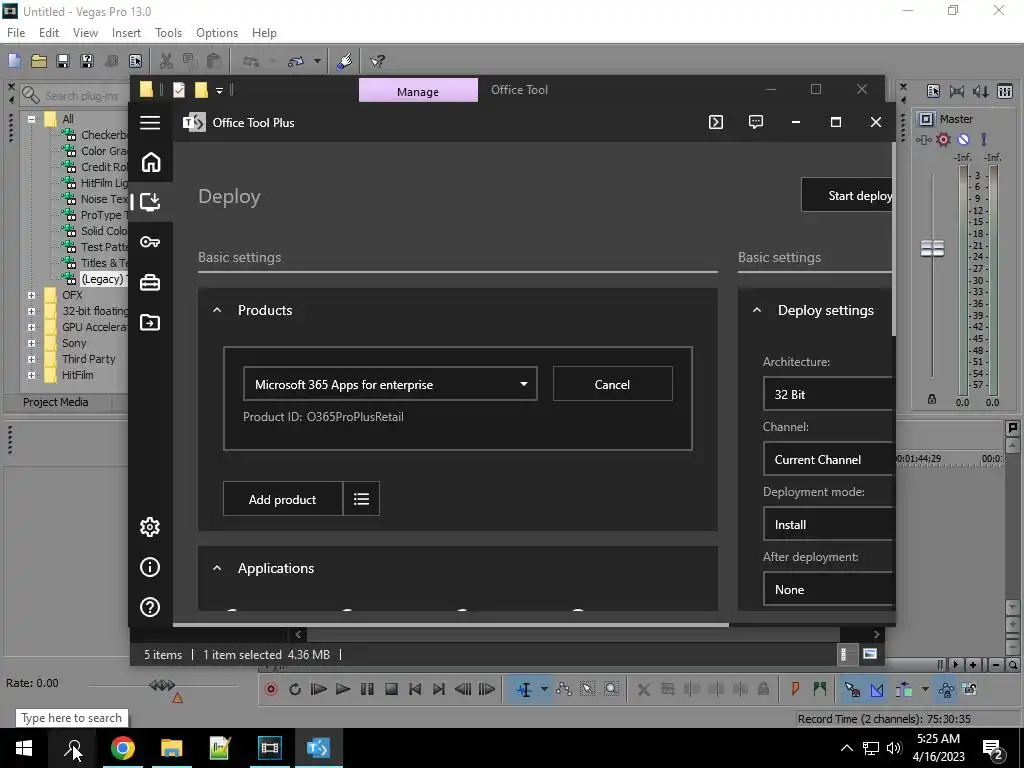Viewport: 1024px width, 768px height.
Task: Open After deployment None dropdown
Action: click(x=827, y=590)
